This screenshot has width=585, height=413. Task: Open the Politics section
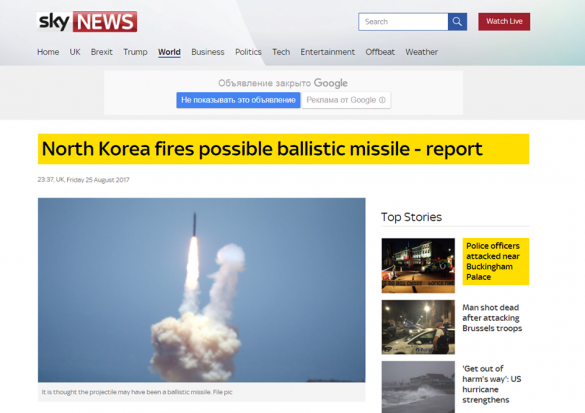(248, 52)
